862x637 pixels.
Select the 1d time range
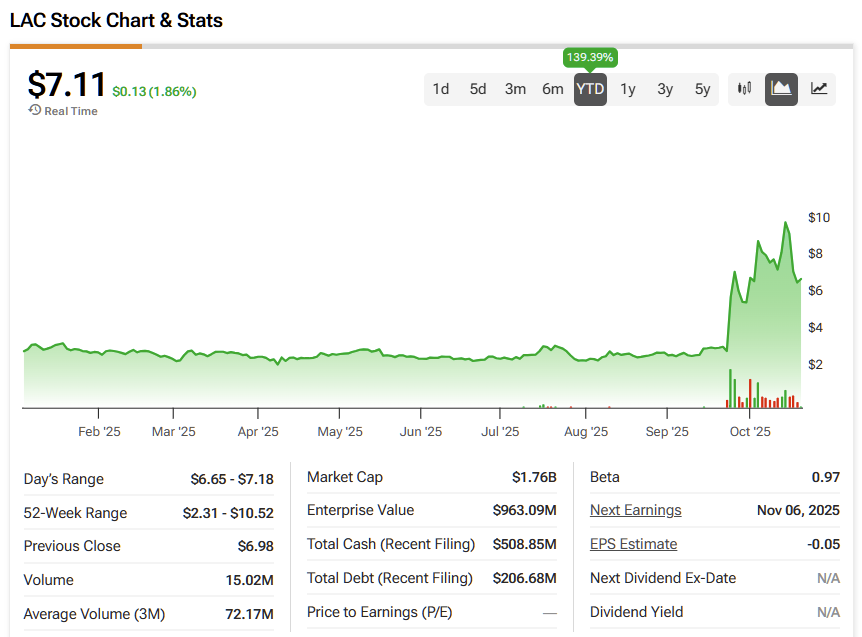[441, 89]
